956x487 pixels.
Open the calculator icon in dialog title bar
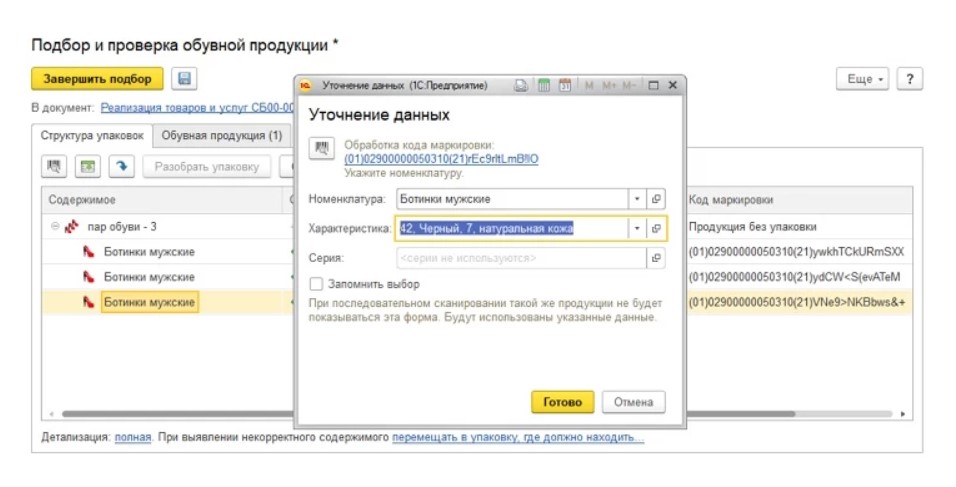[544, 86]
